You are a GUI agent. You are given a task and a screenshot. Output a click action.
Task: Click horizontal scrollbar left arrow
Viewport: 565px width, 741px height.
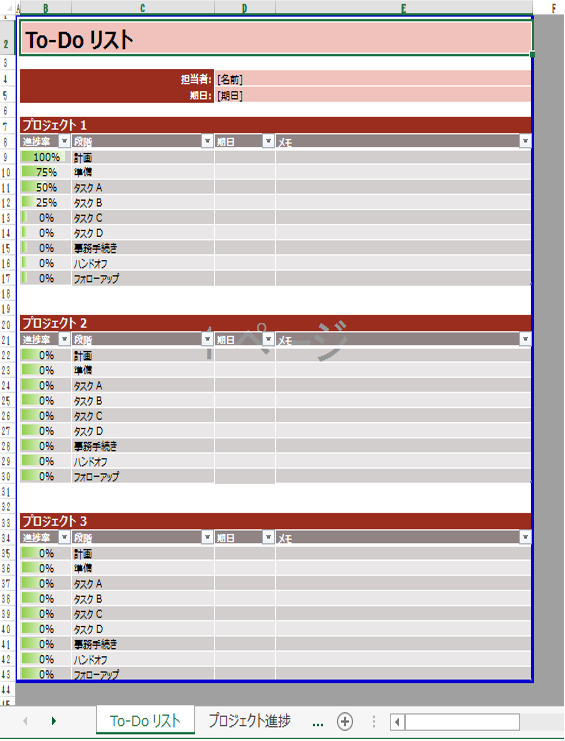[397, 722]
